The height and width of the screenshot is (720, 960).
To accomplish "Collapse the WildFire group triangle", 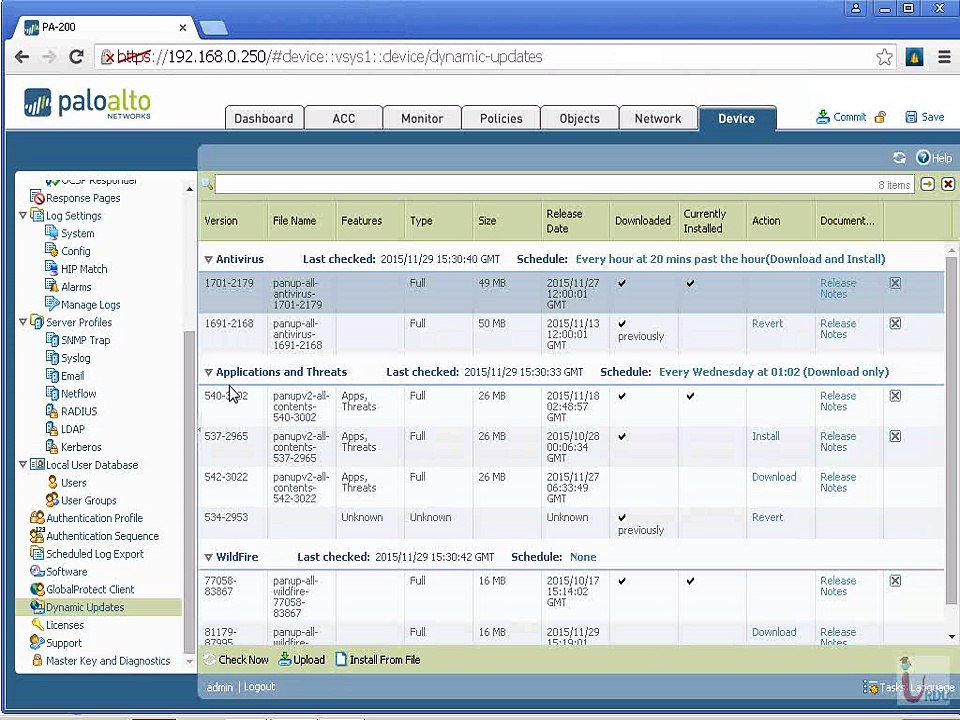I will (x=208, y=557).
